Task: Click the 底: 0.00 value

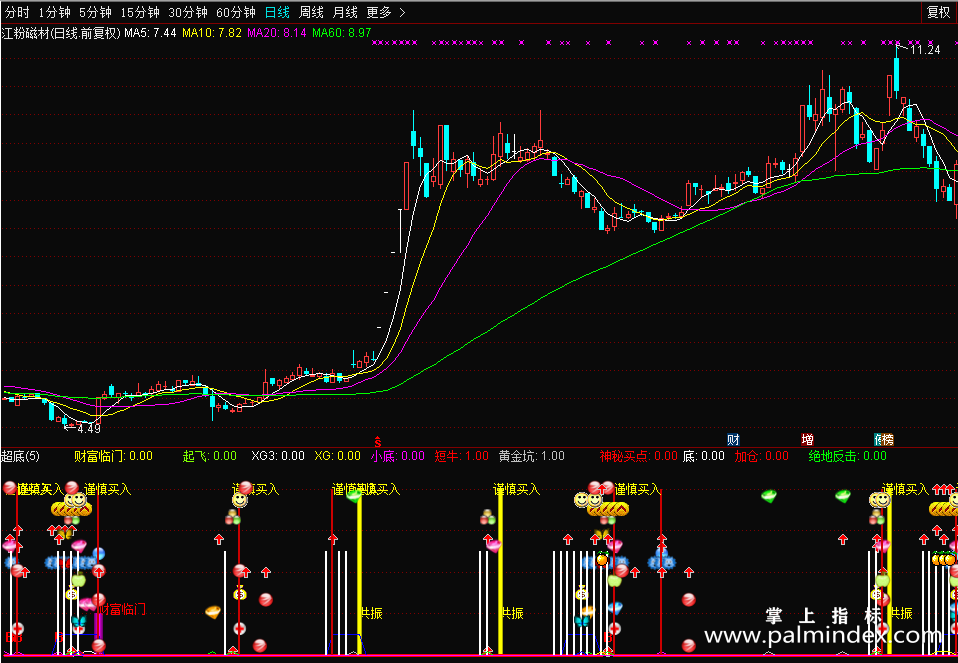Action: click(x=703, y=456)
